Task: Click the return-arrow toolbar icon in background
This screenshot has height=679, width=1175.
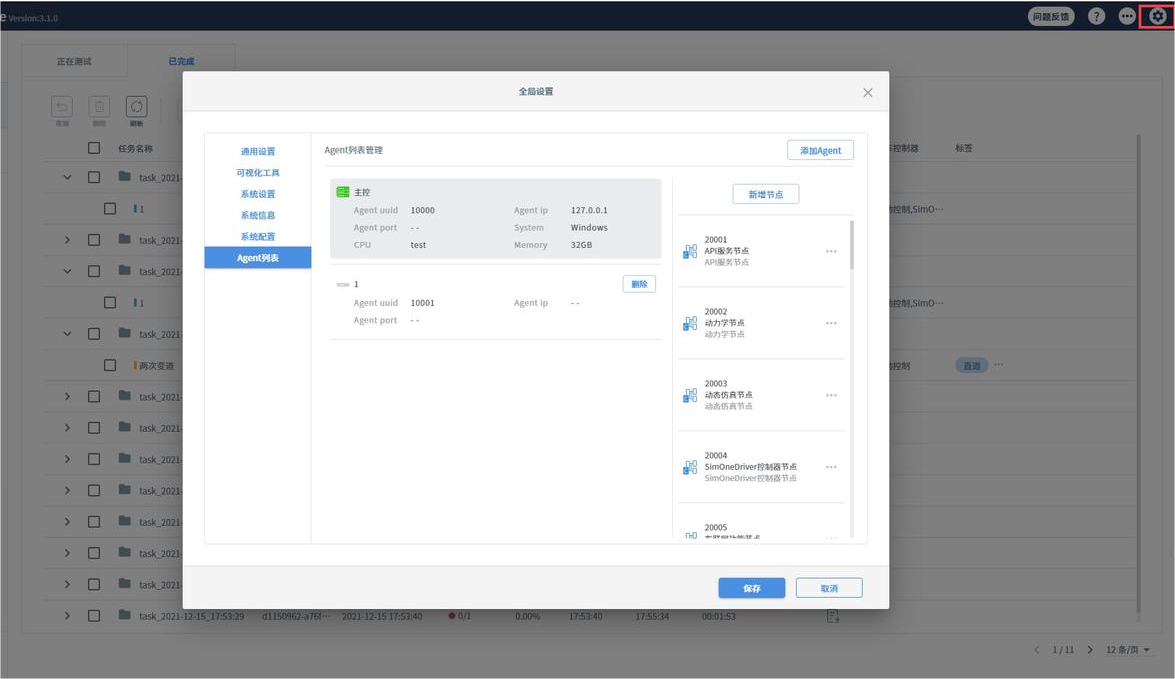Action: click(x=62, y=106)
